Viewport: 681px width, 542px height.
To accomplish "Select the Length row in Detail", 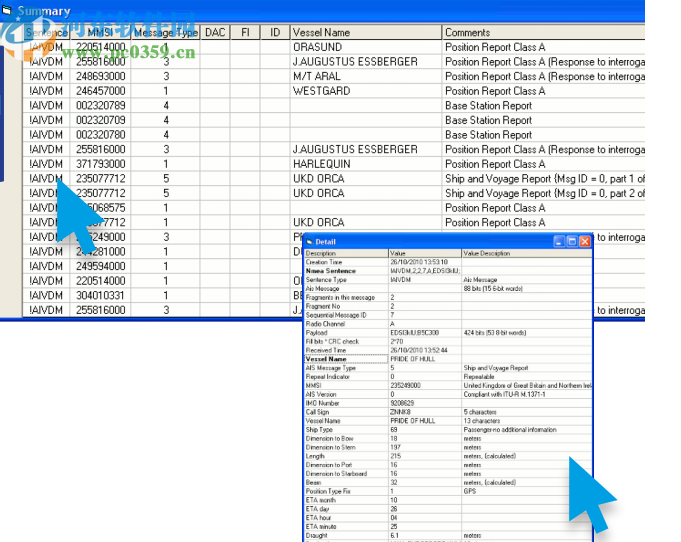I will (448, 456).
